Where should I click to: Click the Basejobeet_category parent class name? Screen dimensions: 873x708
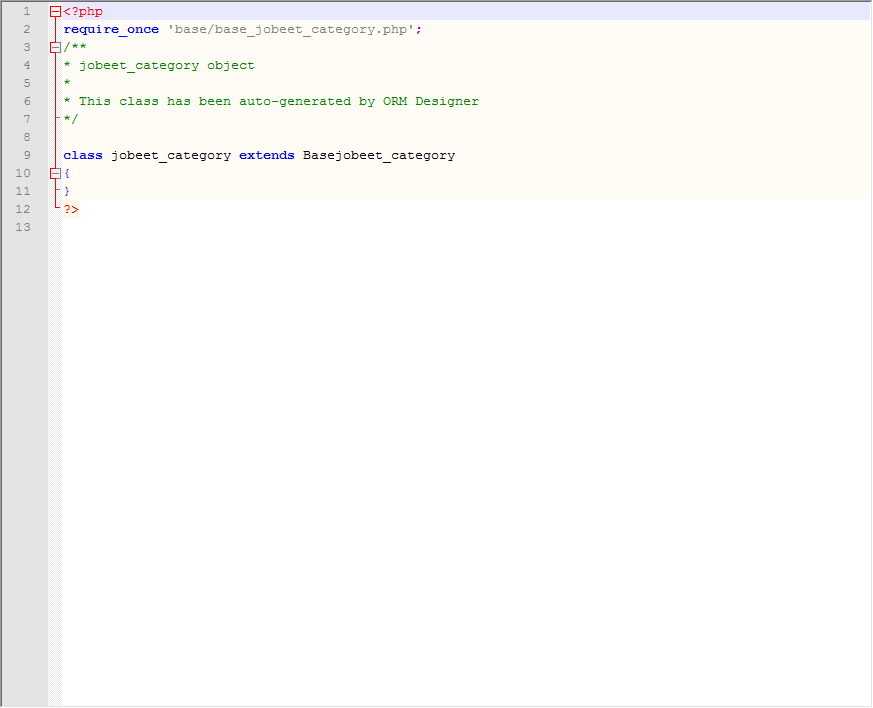point(378,156)
